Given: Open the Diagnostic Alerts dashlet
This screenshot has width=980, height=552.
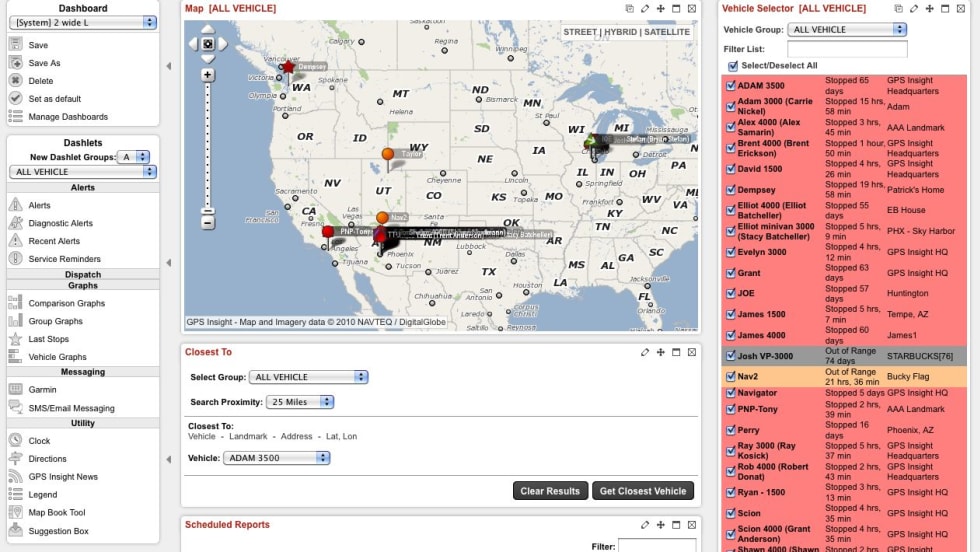Looking at the screenshot, I should click(x=16, y=223).
